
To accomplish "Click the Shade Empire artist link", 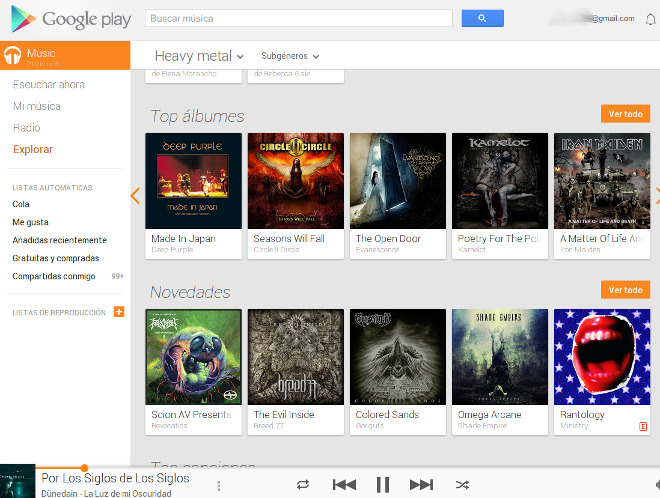I will pos(482,426).
